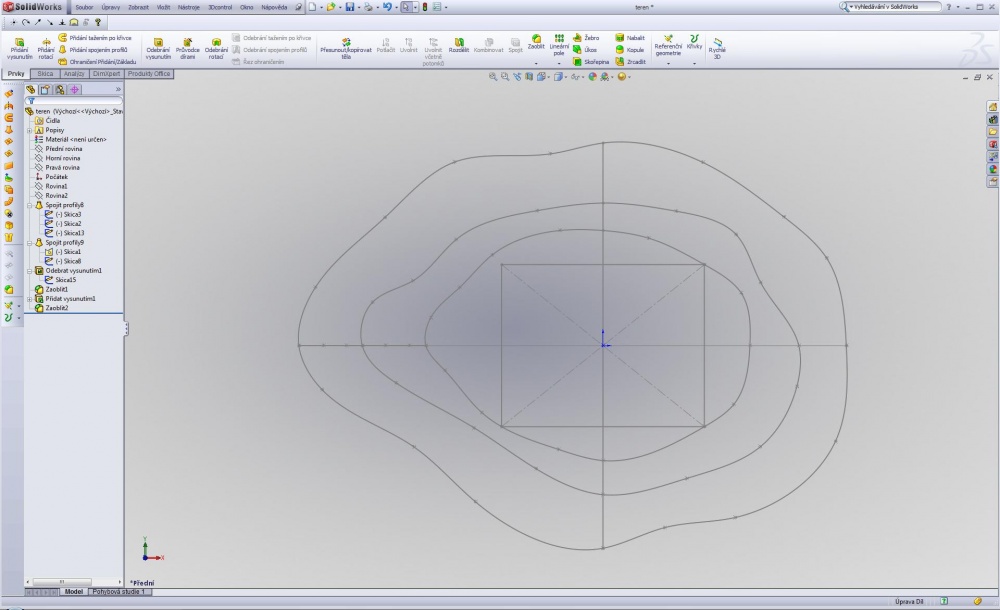This screenshot has height=610, width=1000.
Task: Click Přesunout/kopírovat těla tool
Action: (346, 48)
